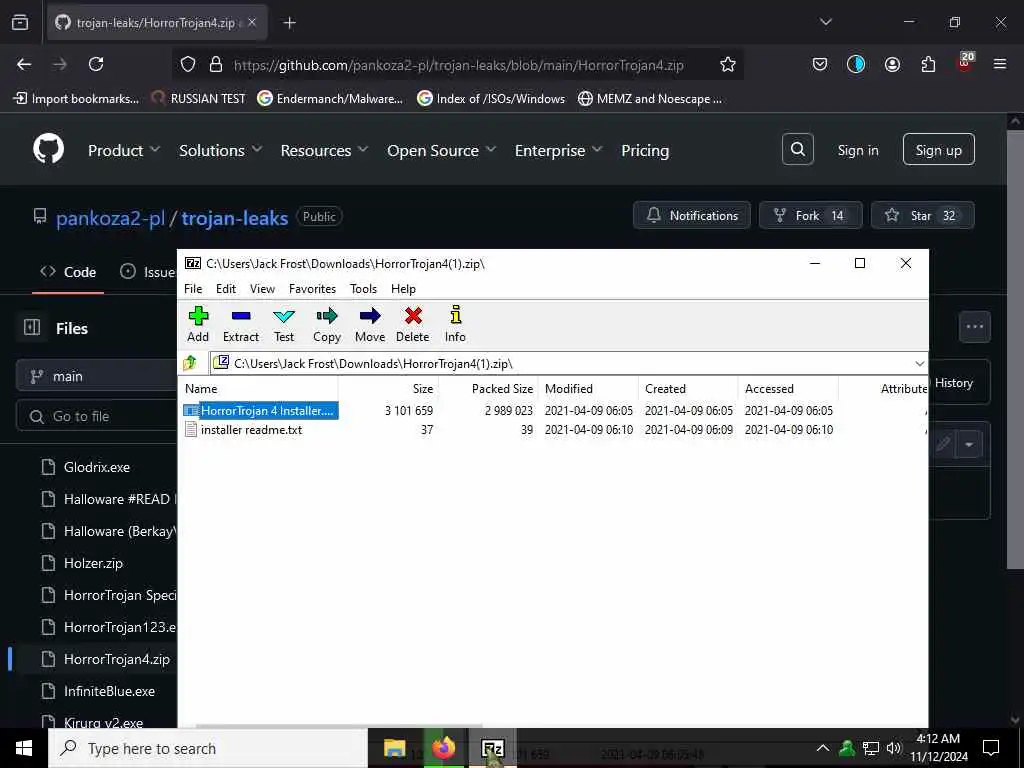Click the GitHub logo in the browser page
Screen dimensions: 1024x768
(49, 150)
